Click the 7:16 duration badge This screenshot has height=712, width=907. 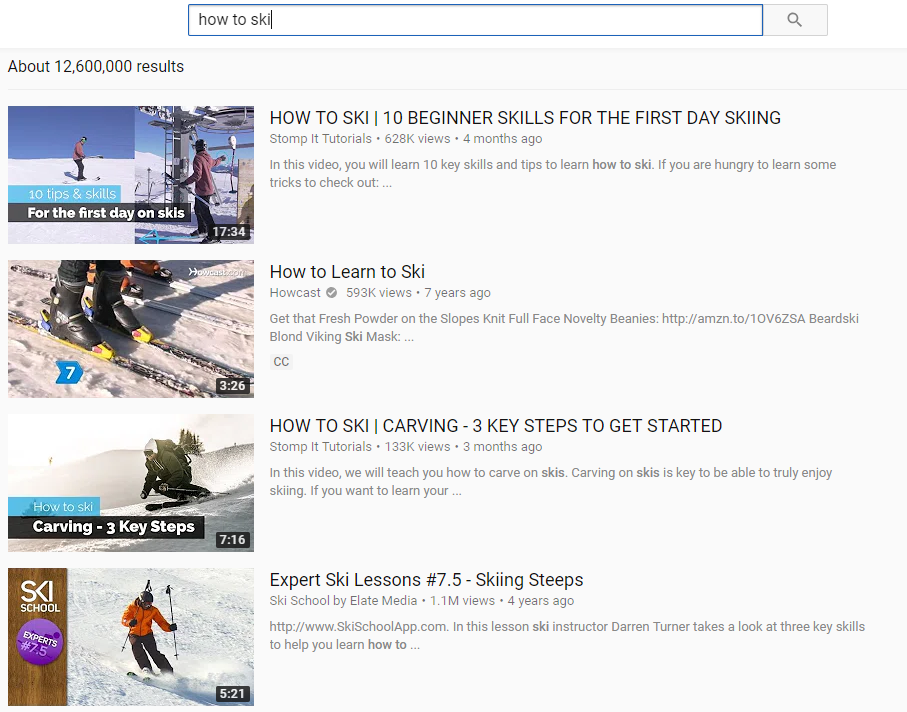233,540
